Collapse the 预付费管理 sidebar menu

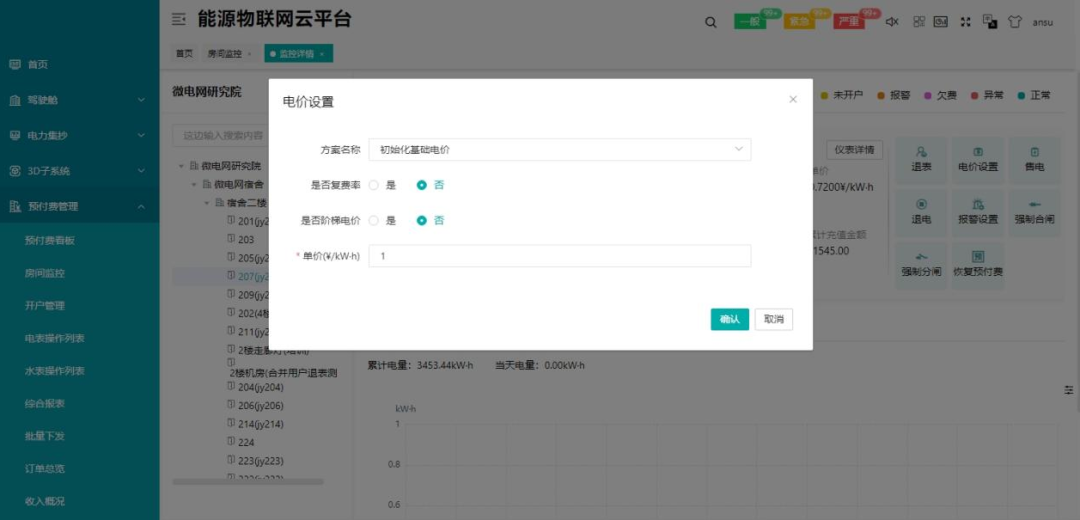tap(79, 206)
